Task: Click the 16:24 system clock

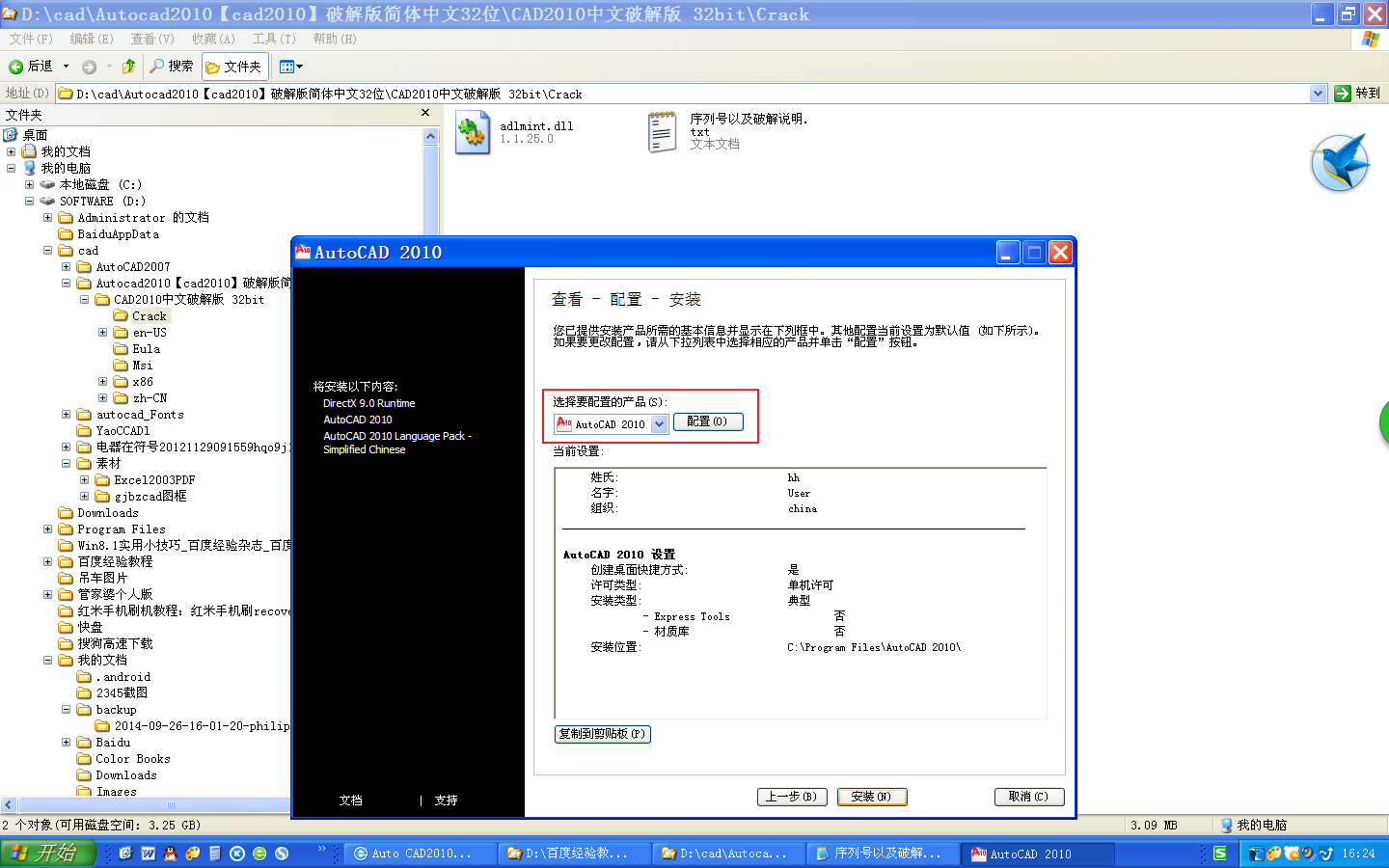Action: [x=1358, y=854]
